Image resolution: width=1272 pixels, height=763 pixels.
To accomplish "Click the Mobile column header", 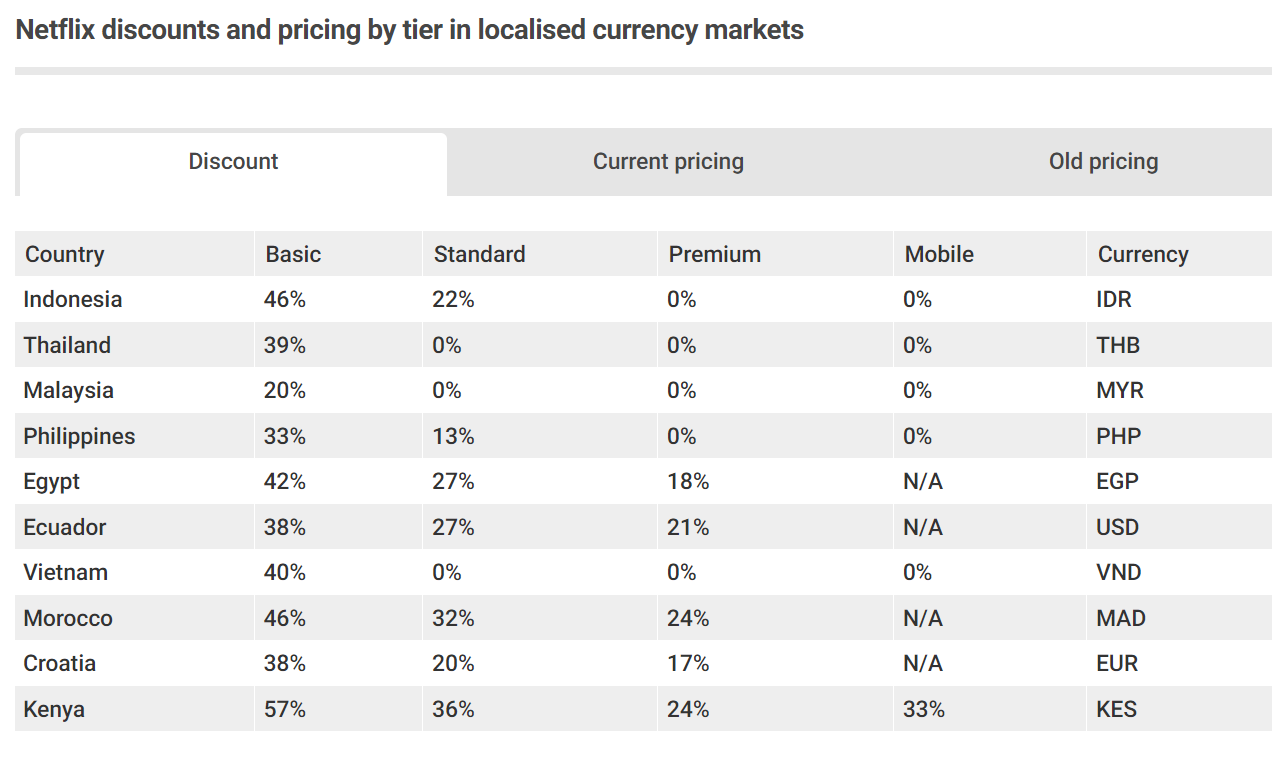I will pyautogui.click(x=939, y=254).
